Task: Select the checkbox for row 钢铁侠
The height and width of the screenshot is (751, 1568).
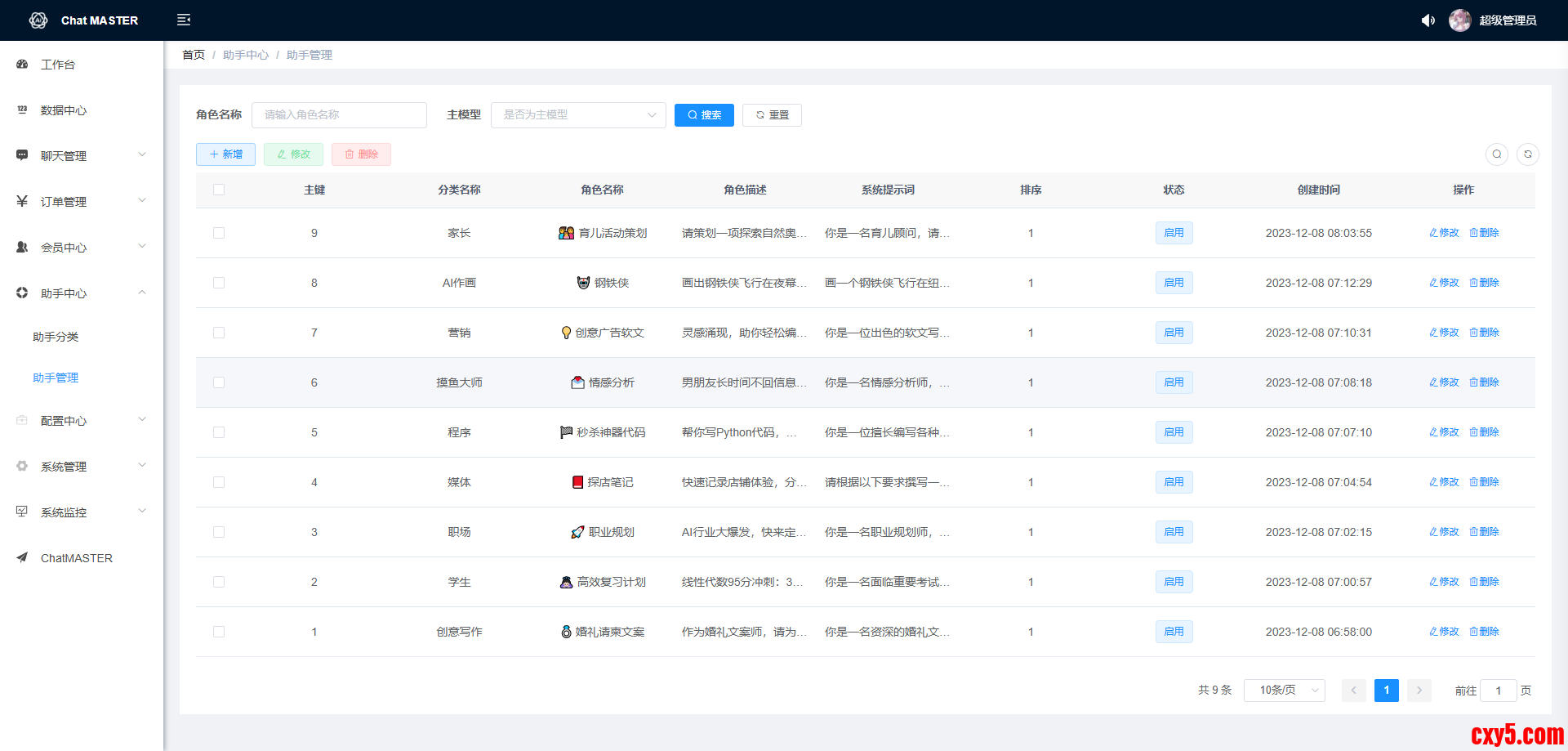Action: 219,283
